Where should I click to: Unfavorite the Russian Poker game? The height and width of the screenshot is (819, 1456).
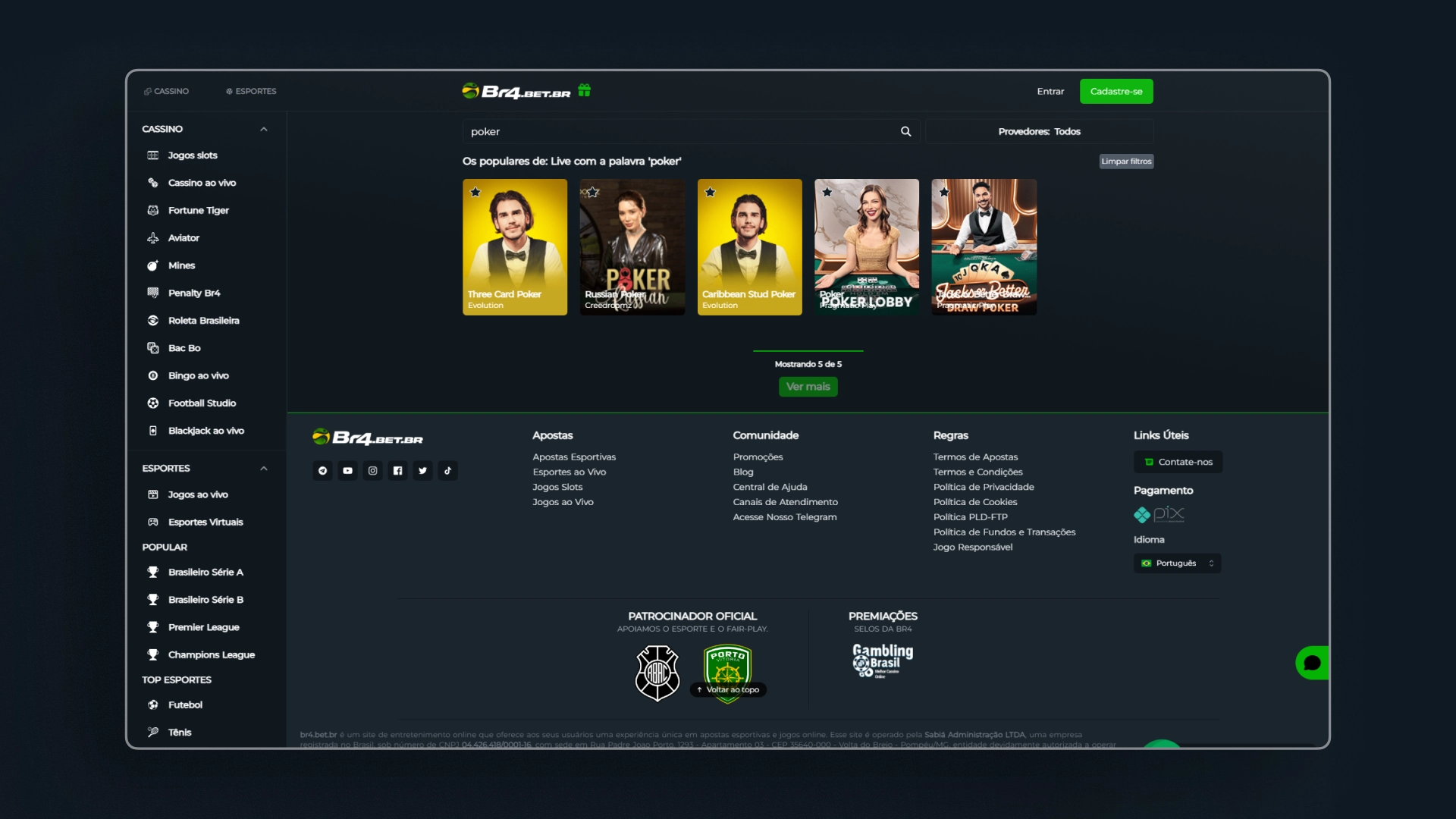tap(593, 192)
